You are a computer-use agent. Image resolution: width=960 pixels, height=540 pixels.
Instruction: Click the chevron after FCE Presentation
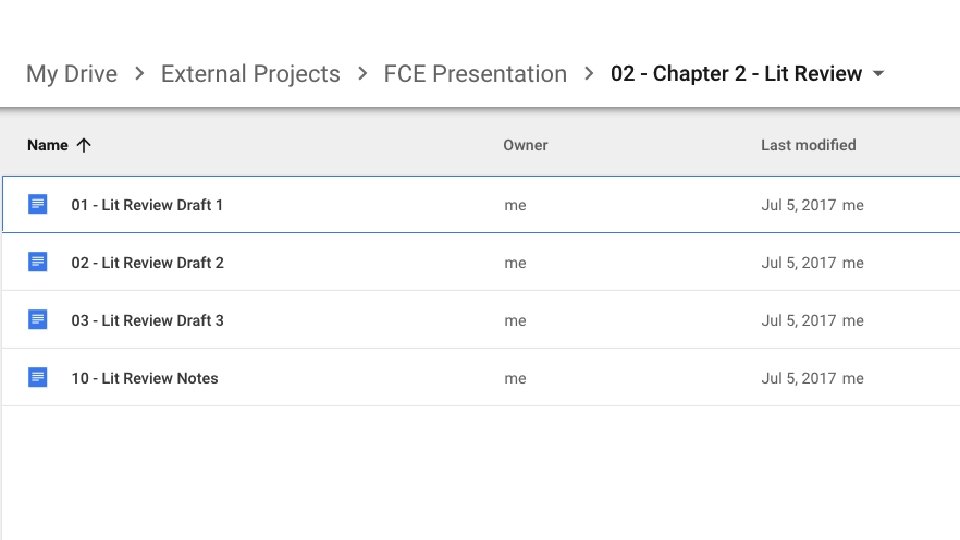coord(589,74)
